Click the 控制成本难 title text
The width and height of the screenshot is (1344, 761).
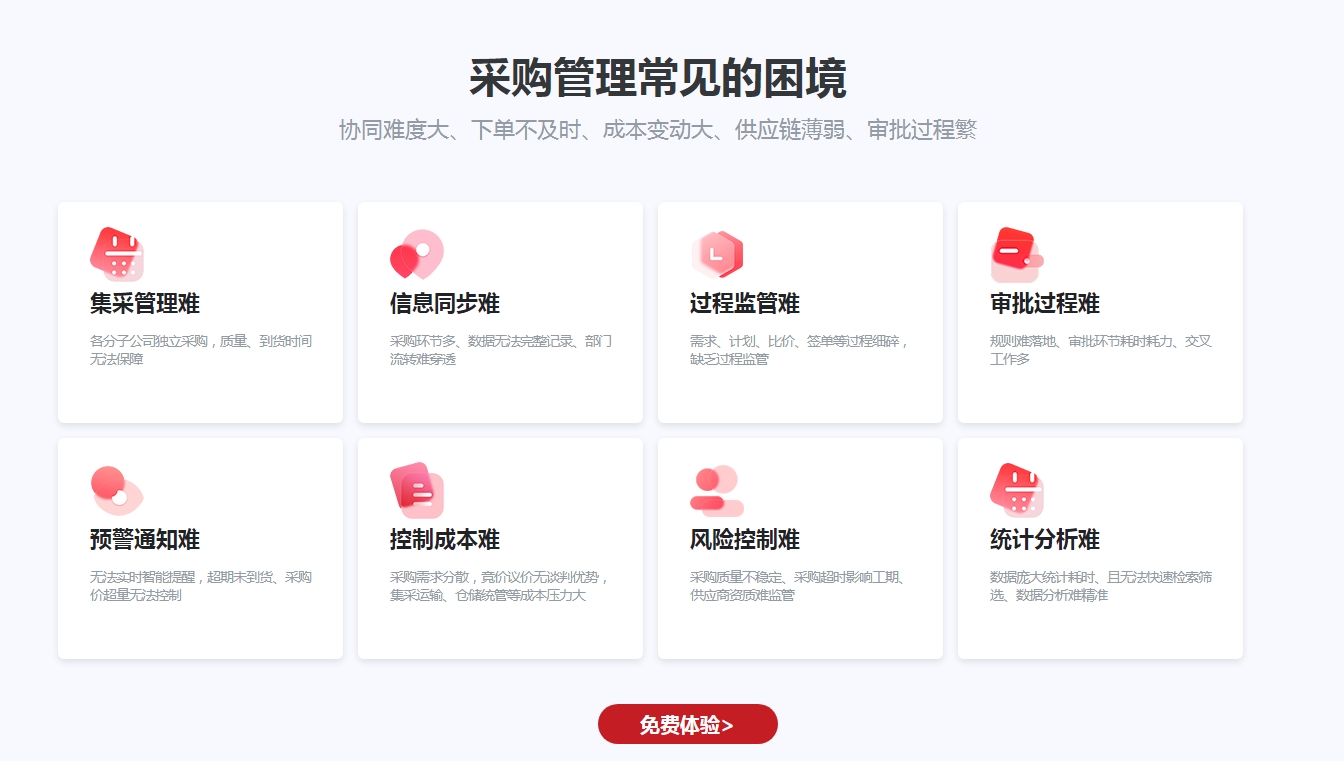click(x=445, y=540)
